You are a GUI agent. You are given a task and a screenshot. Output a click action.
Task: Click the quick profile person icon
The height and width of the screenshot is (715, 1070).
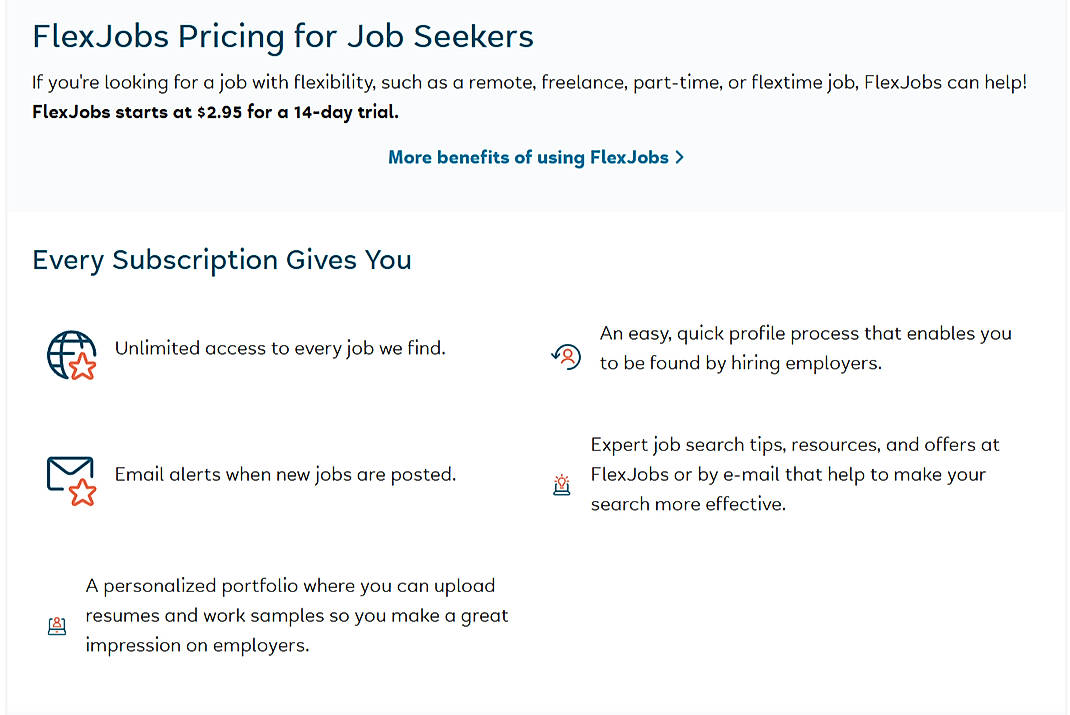[x=568, y=356]
